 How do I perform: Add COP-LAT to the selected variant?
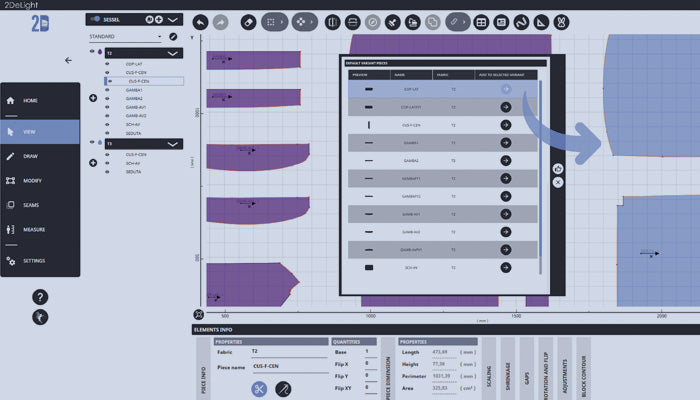pyautogui.click(x=506, y=89)
